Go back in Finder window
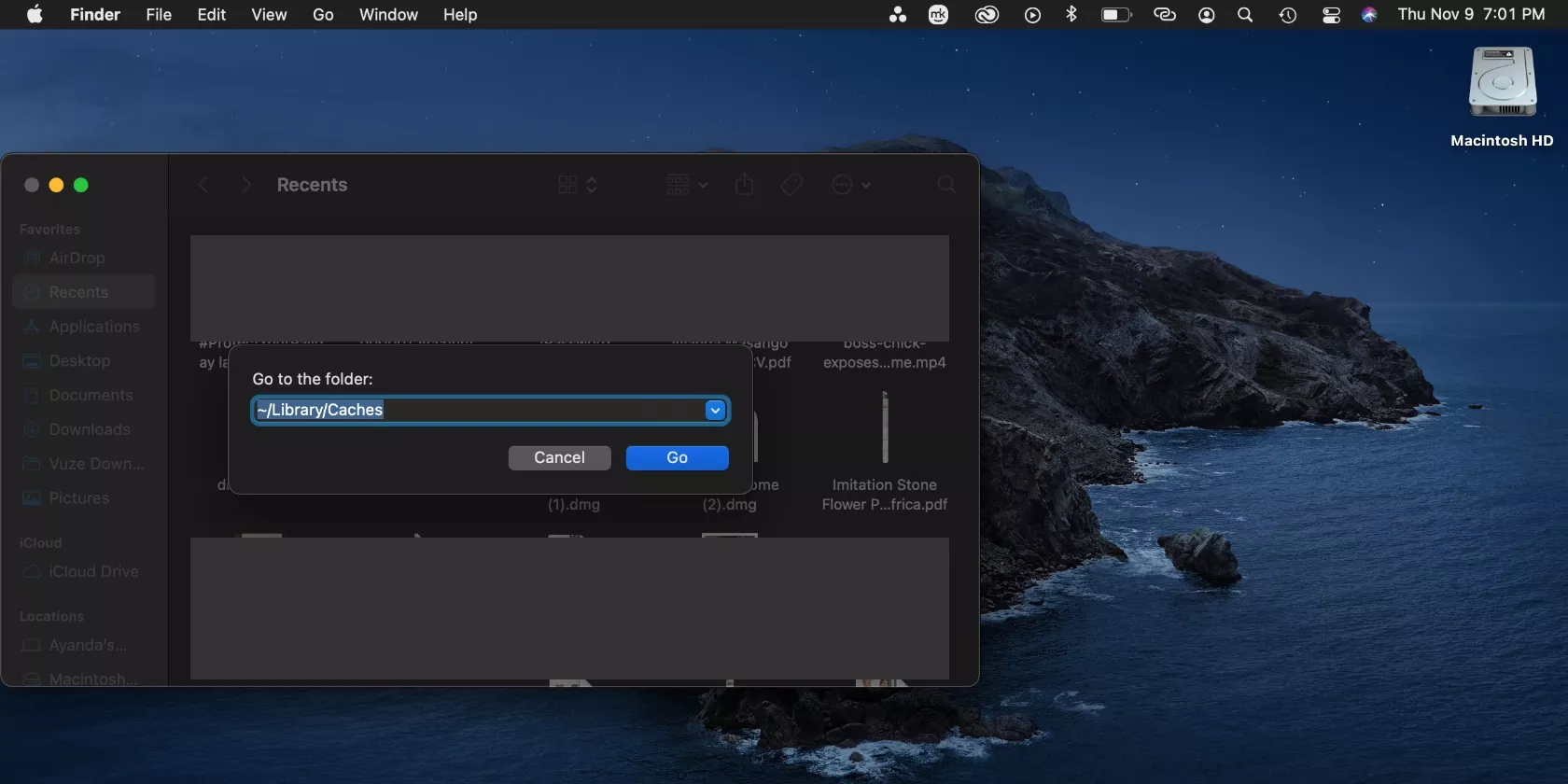This screenshot has width=1568, height=784. click(x=203, y=185)
